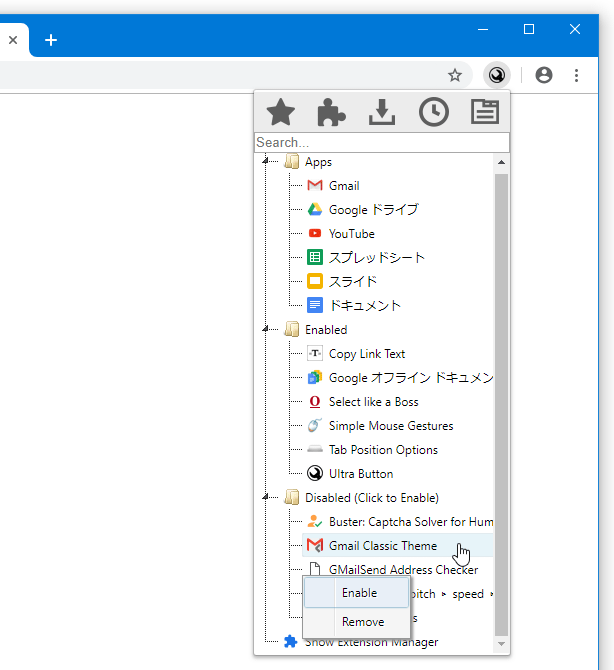Select Tab Position Options label
The height and width of the screenshot is (670, 614).
383,450
